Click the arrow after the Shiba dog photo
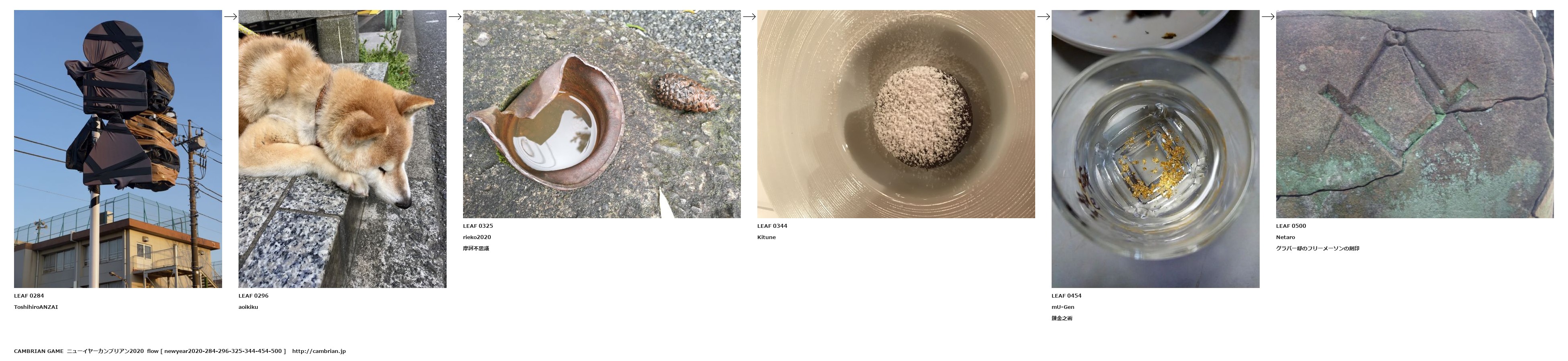The height and width of the screenshot is (361, 1568). click(455, 17)
